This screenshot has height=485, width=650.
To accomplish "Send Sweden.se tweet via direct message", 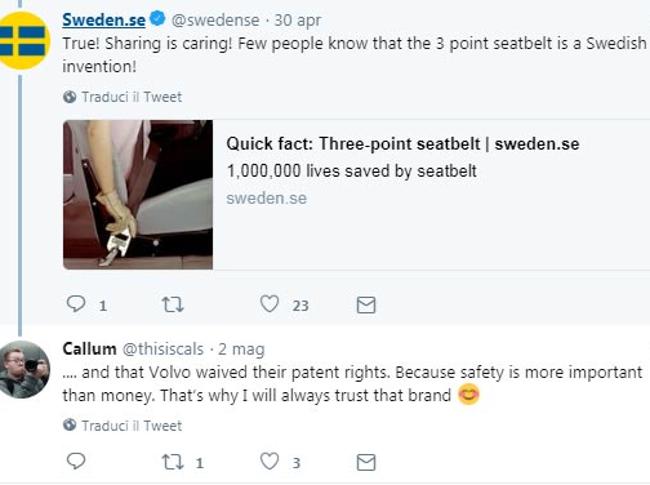I will [x=366, y=304].
